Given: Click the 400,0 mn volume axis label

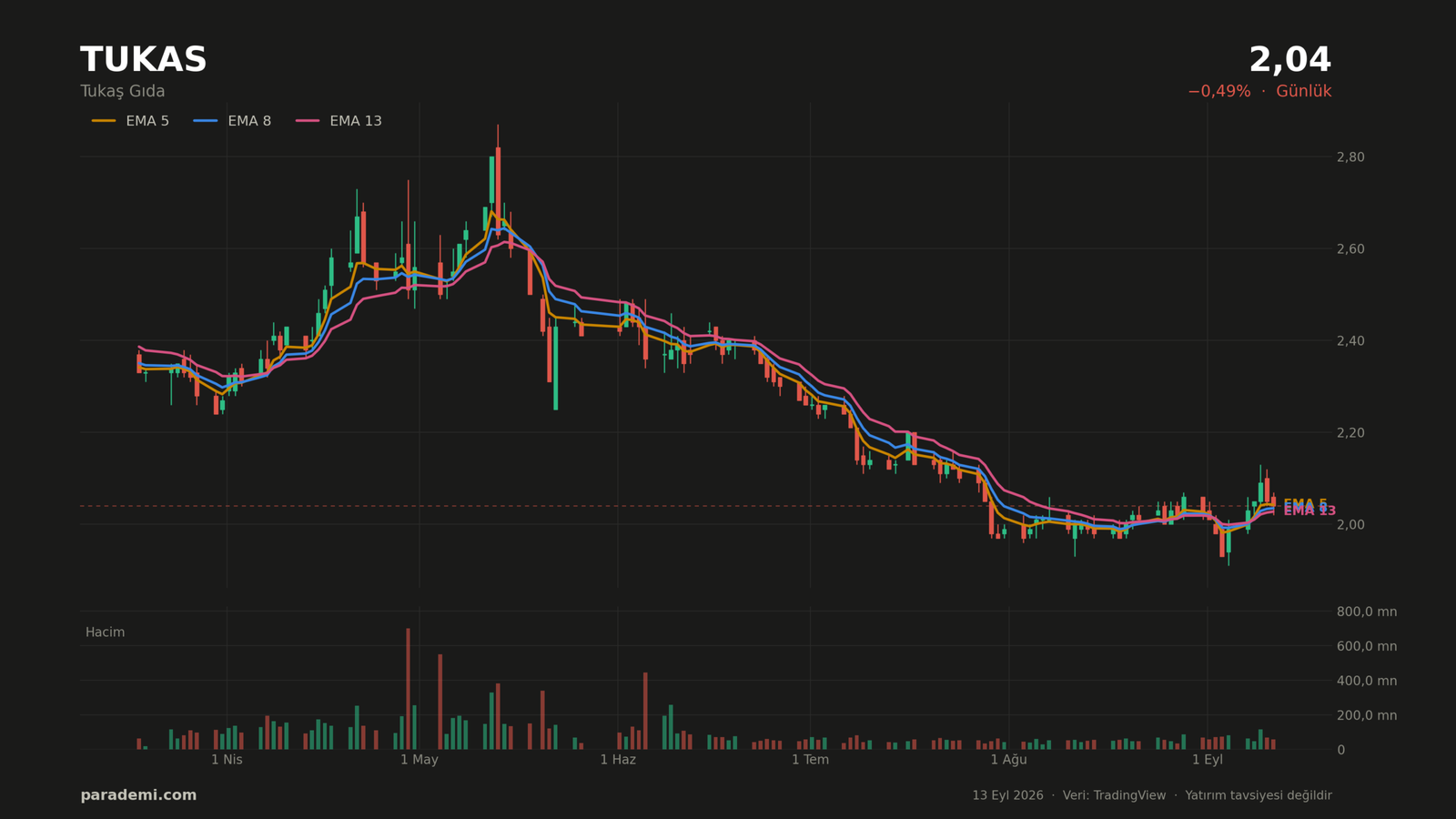Looking at the screenshot, I should pos(1367,681).
